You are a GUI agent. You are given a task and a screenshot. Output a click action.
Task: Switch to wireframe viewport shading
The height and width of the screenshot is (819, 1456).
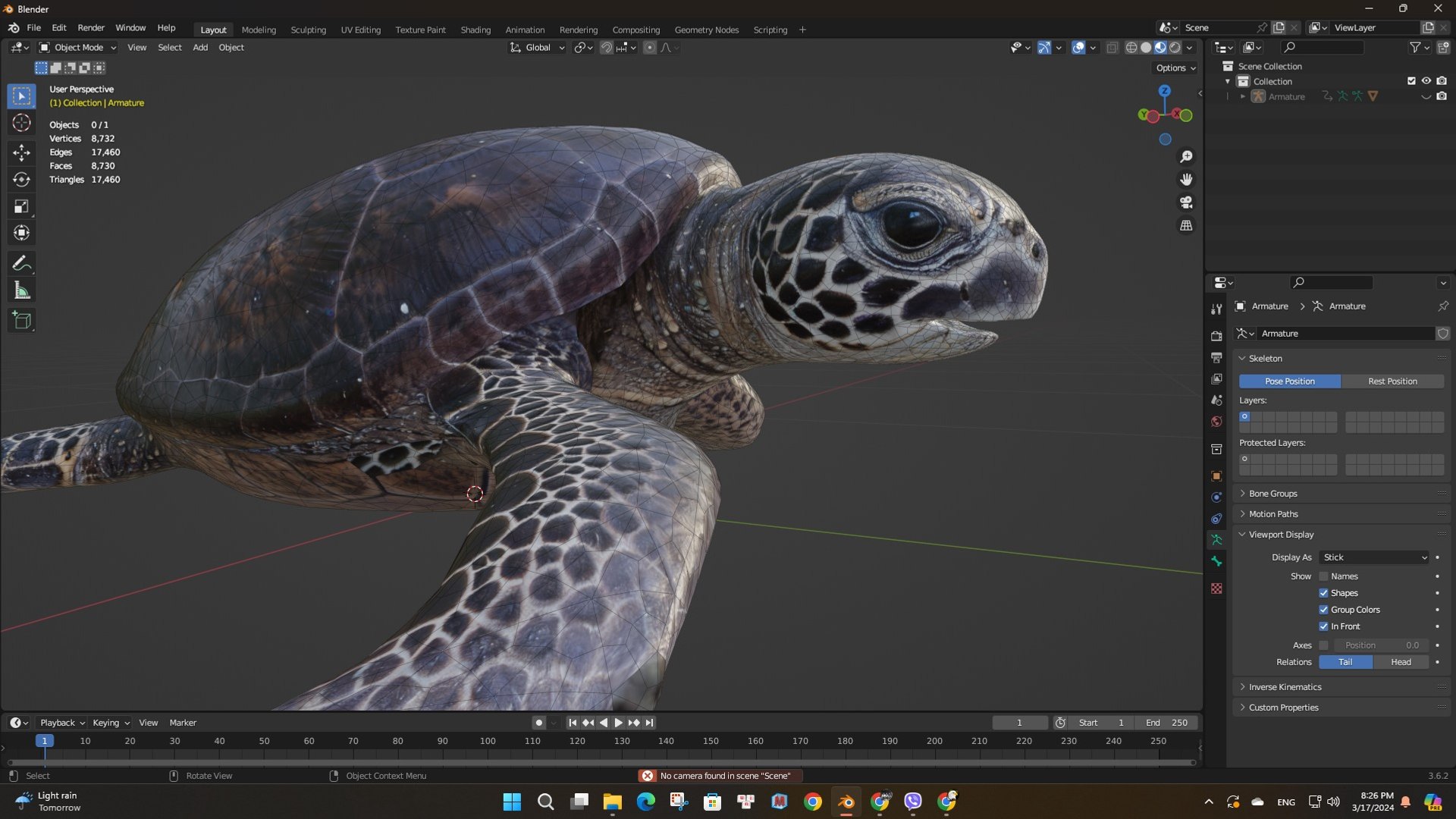tap(1131, 47)
